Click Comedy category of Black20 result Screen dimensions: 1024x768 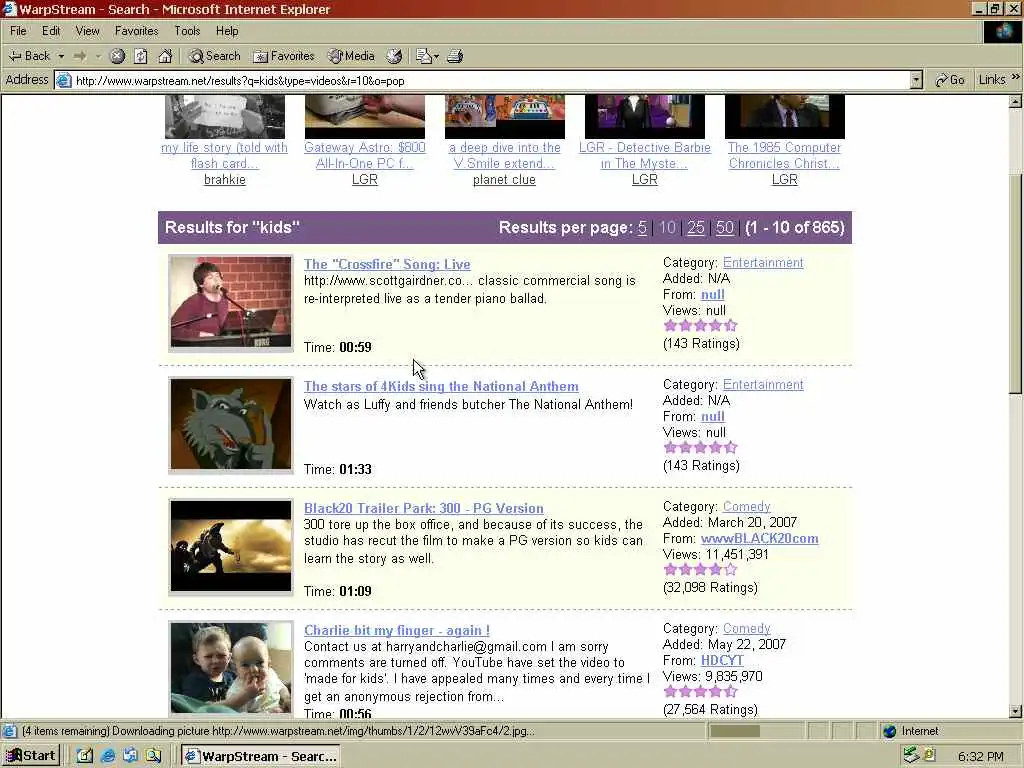pyautogui.click(x=746, y=507)
